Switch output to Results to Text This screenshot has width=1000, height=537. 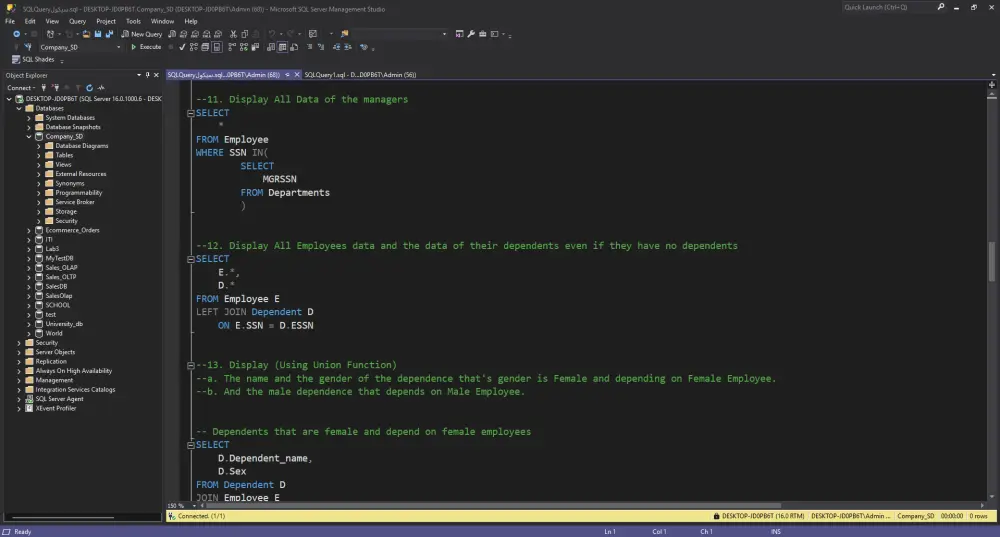coord(271,47)
